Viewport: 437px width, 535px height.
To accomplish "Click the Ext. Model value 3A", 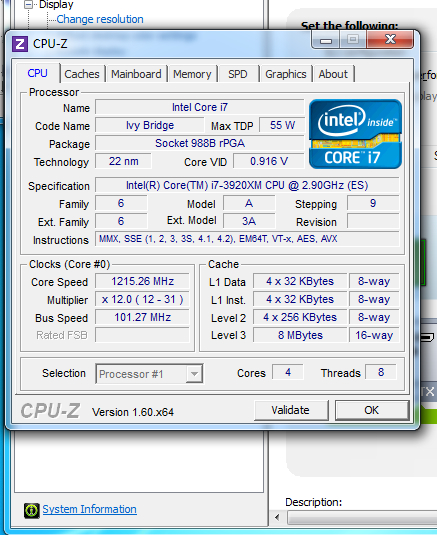I will pyautogui.click(x=249, y=221).
